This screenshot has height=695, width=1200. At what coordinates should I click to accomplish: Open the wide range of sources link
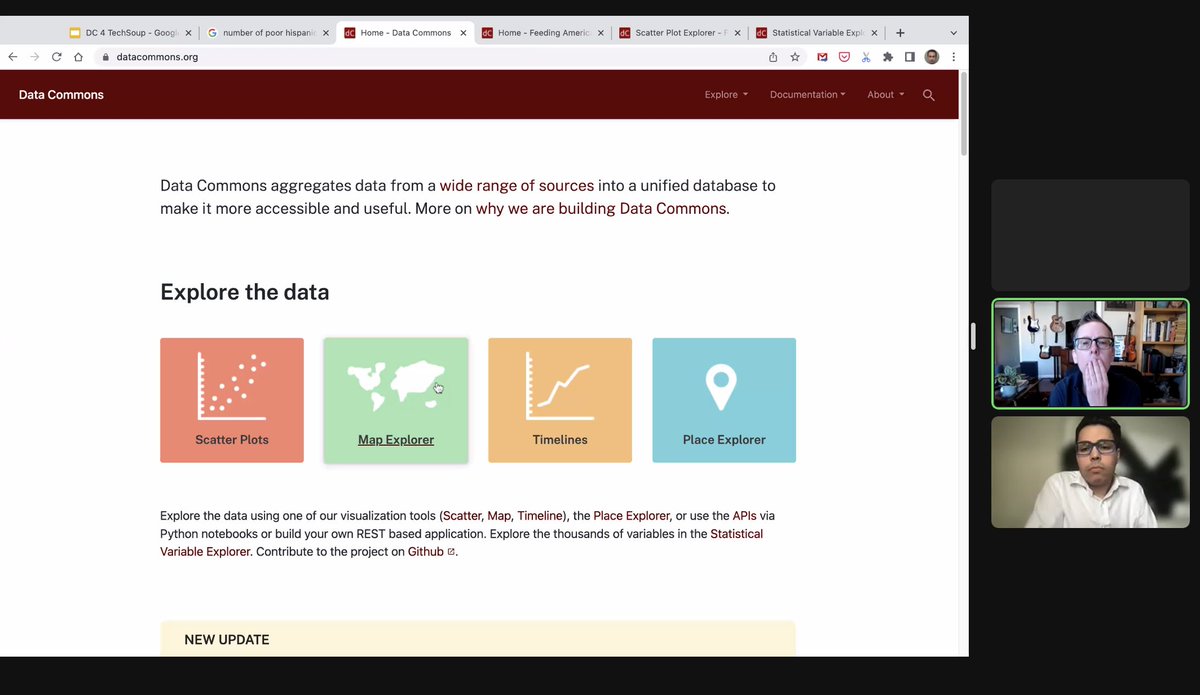(x=517, y=186)
